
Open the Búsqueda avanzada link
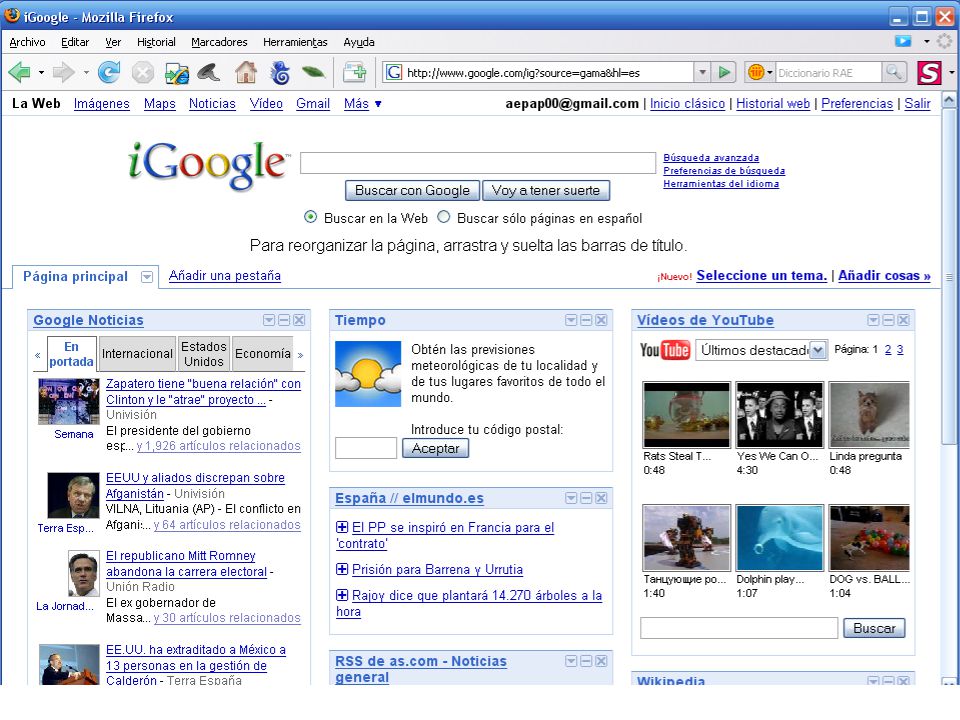[x=711, y=158]
